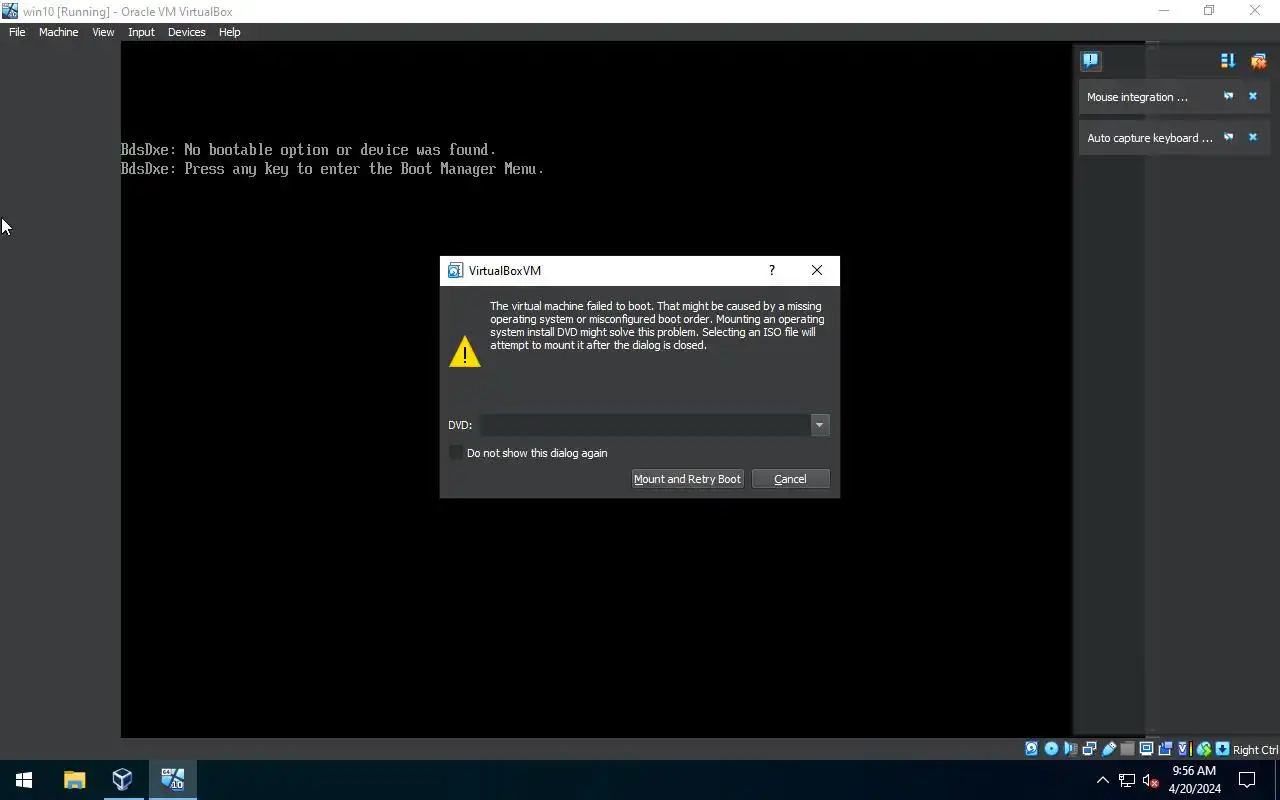This screenshot has height=800, width=1280.
Task: Click the dialog's question mark help button
Action: (x=771, y=270)
